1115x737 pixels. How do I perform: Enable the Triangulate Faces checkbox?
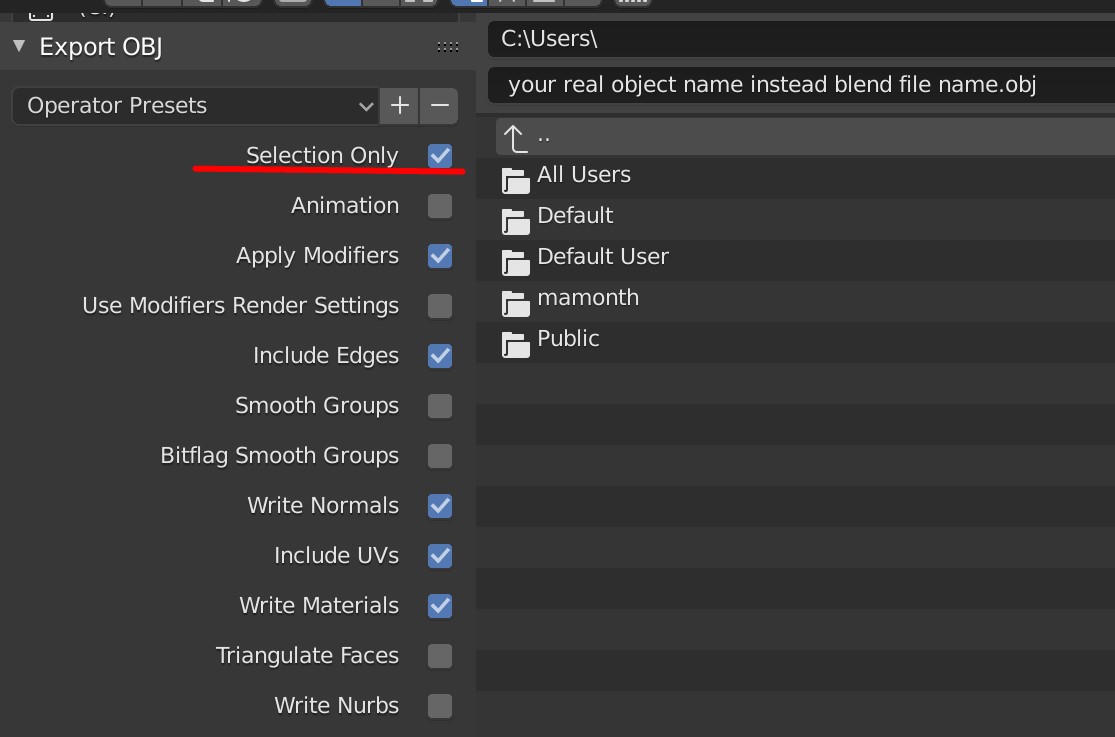(440, 656)
